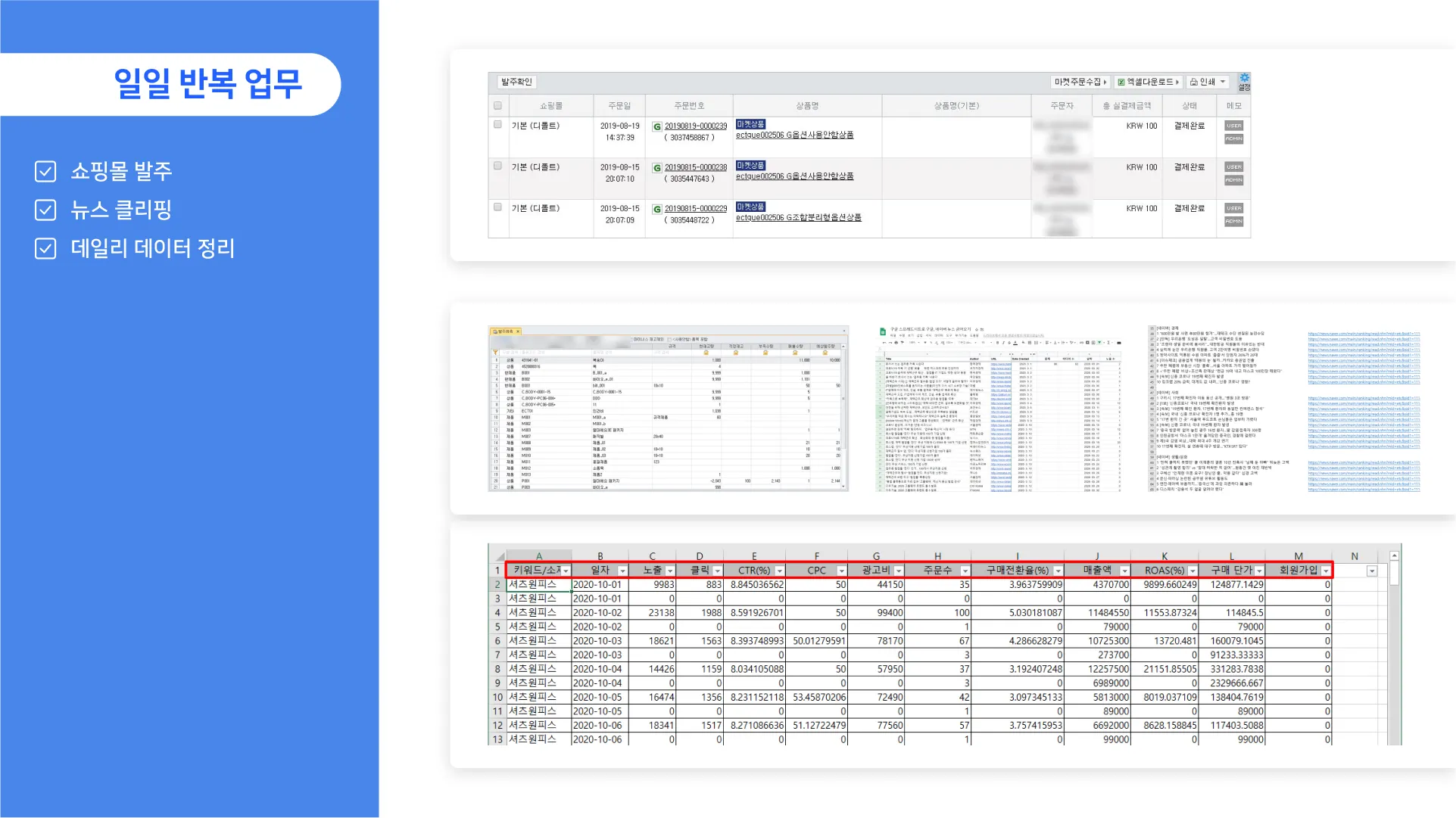Open the filter dropdown on the 일자 column

coord(622,571)
